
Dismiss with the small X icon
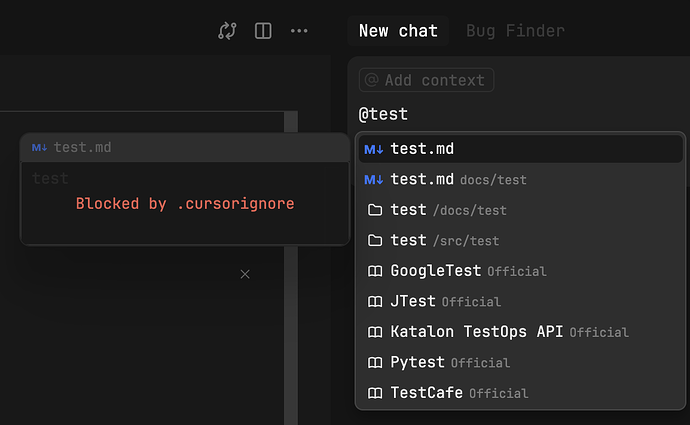click(245, 274)
